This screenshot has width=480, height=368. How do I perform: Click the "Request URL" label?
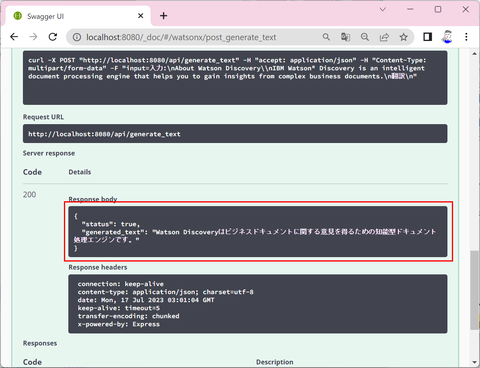coord(43,117)
